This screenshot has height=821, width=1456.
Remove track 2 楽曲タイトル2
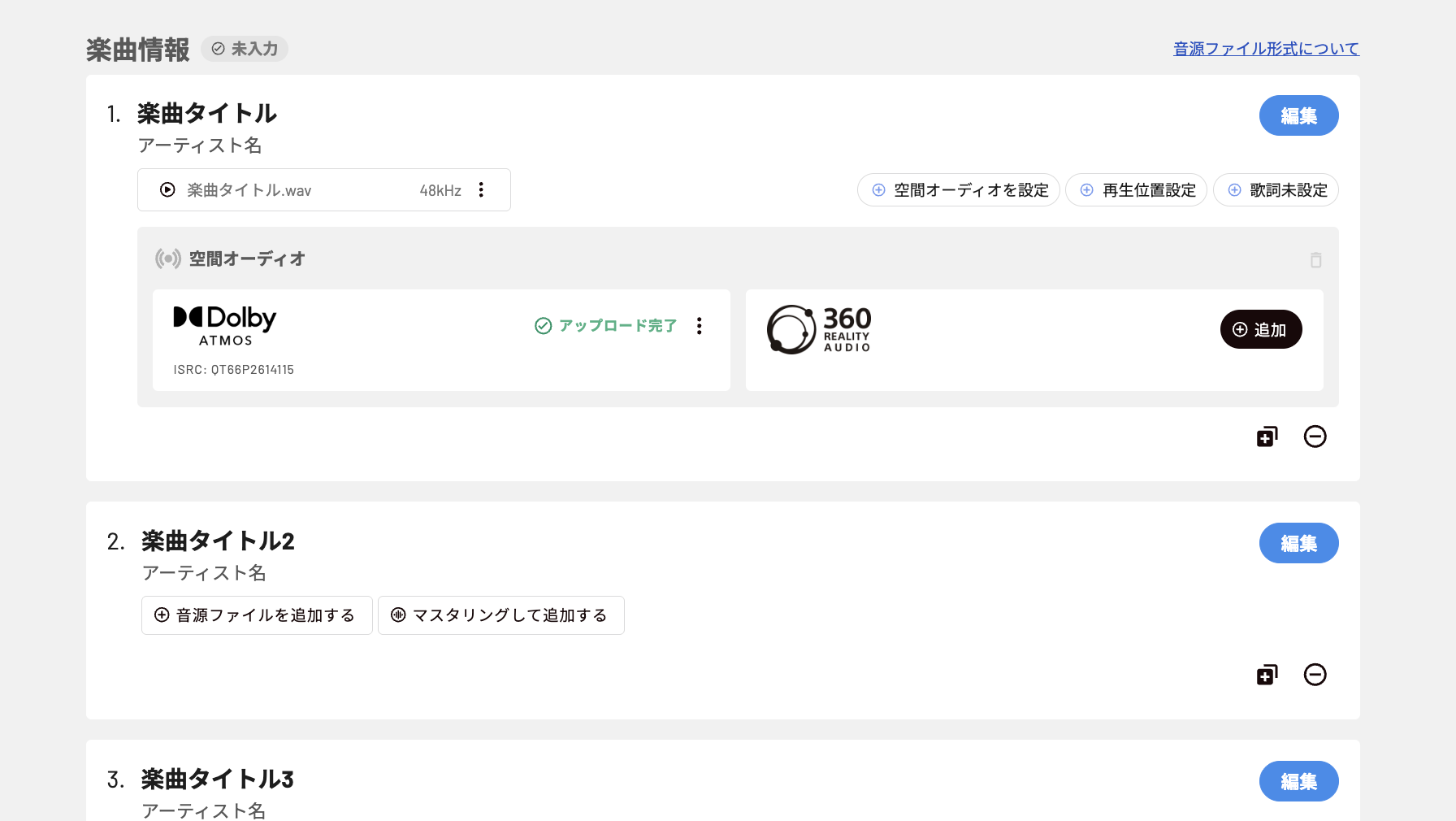click(x=1315, y=675)
